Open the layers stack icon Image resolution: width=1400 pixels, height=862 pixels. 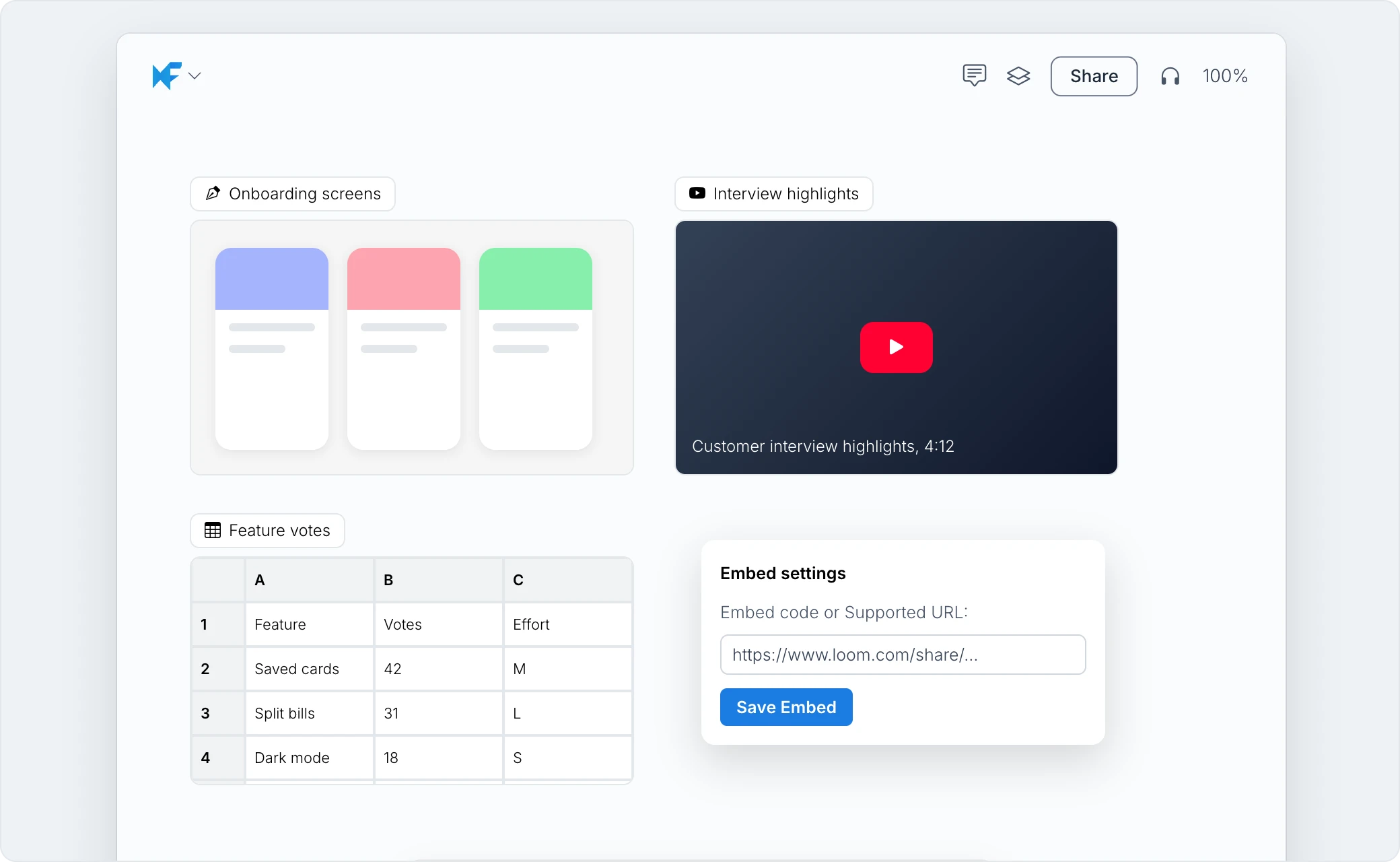1018,76
